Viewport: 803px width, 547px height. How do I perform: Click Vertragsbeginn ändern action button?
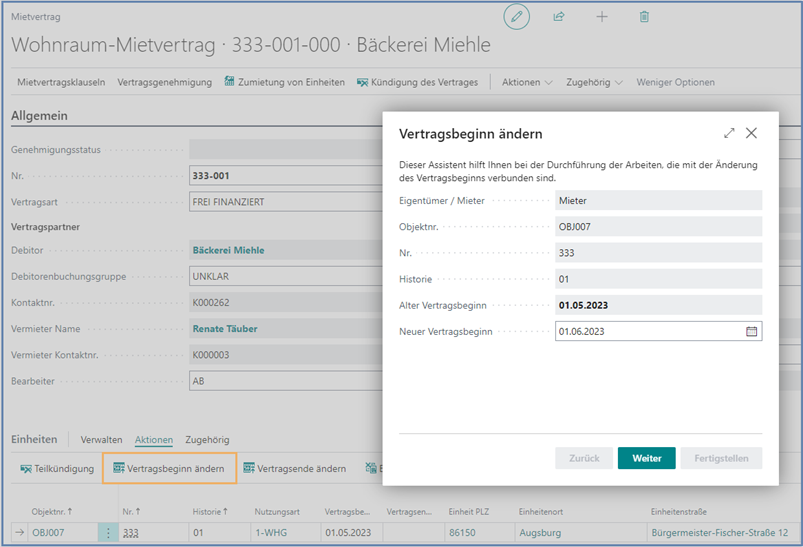[x=169, y=468]
